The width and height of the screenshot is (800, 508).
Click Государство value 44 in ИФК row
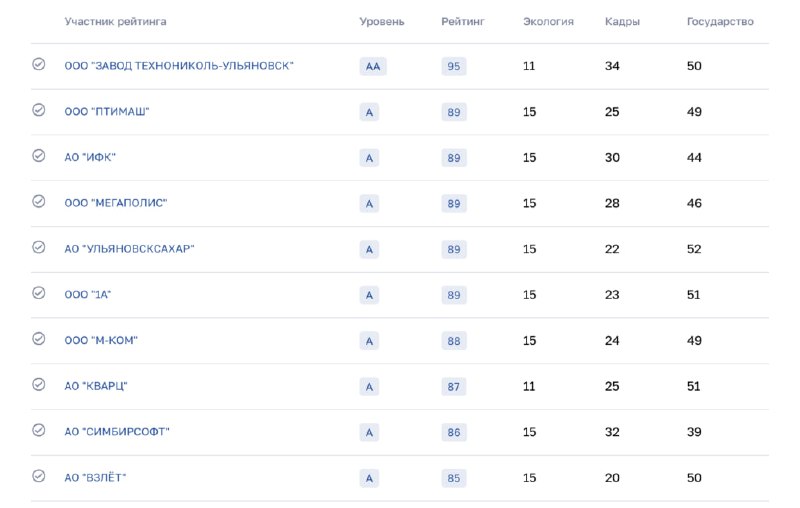(694, 158)
